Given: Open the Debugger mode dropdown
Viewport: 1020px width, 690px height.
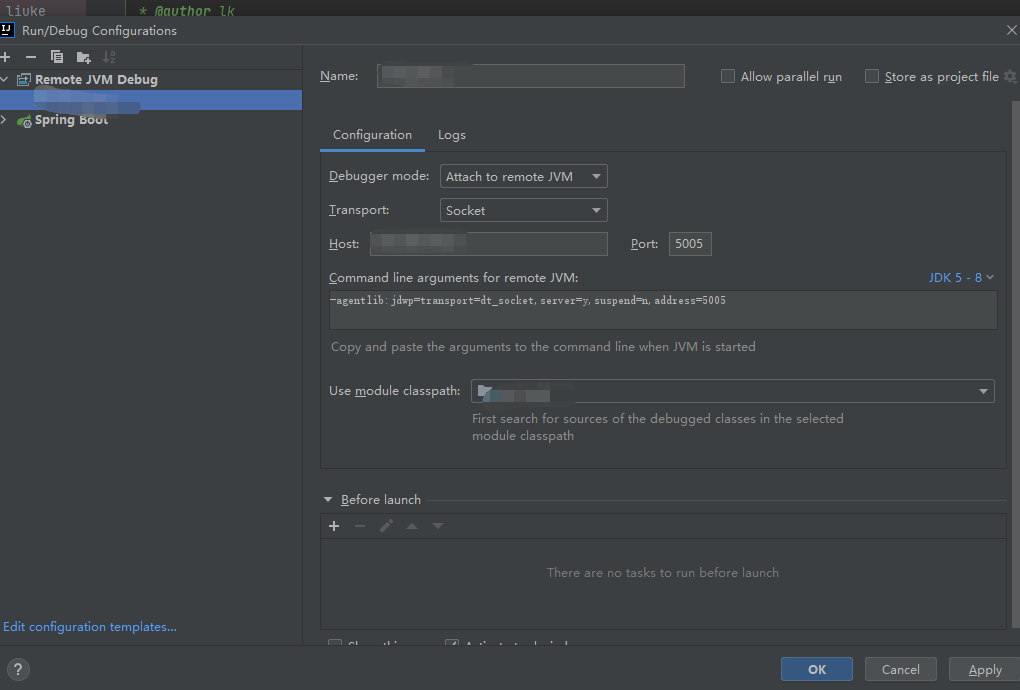Looking at the screenshot, I should point(524,176).
